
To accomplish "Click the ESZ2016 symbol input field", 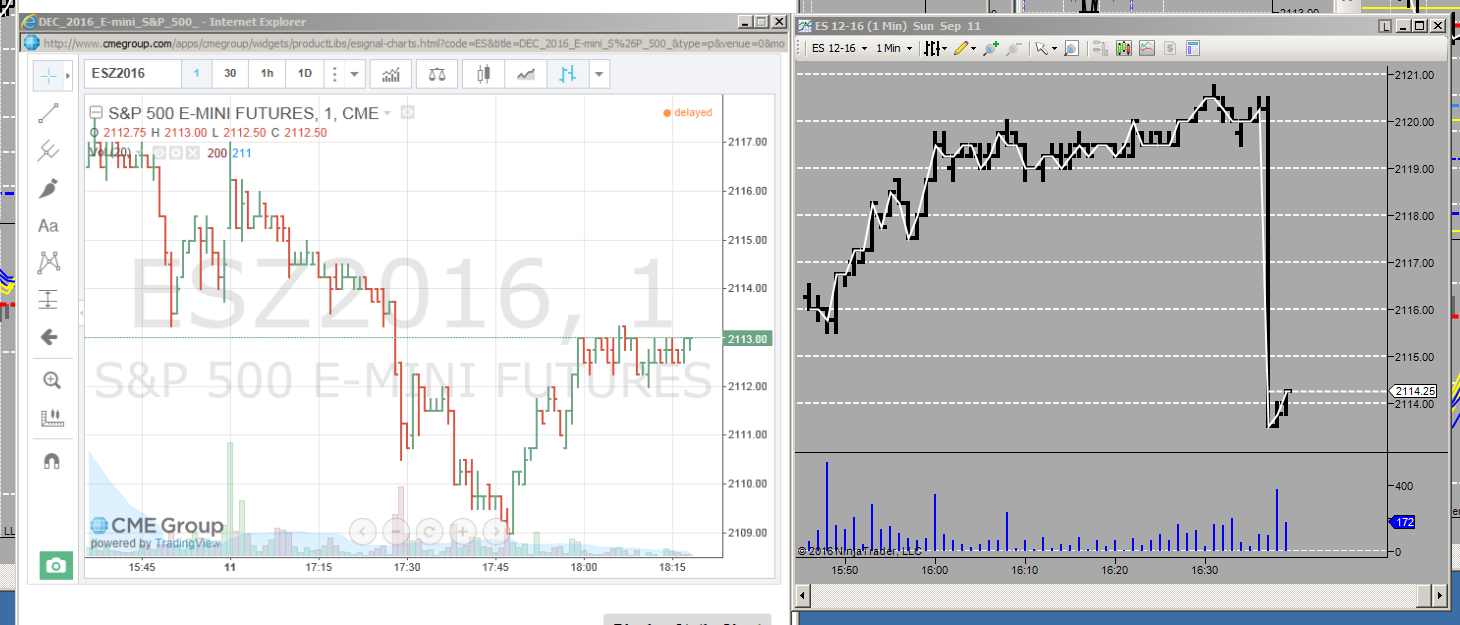I will pyautogui.click(x=132, y=74).
